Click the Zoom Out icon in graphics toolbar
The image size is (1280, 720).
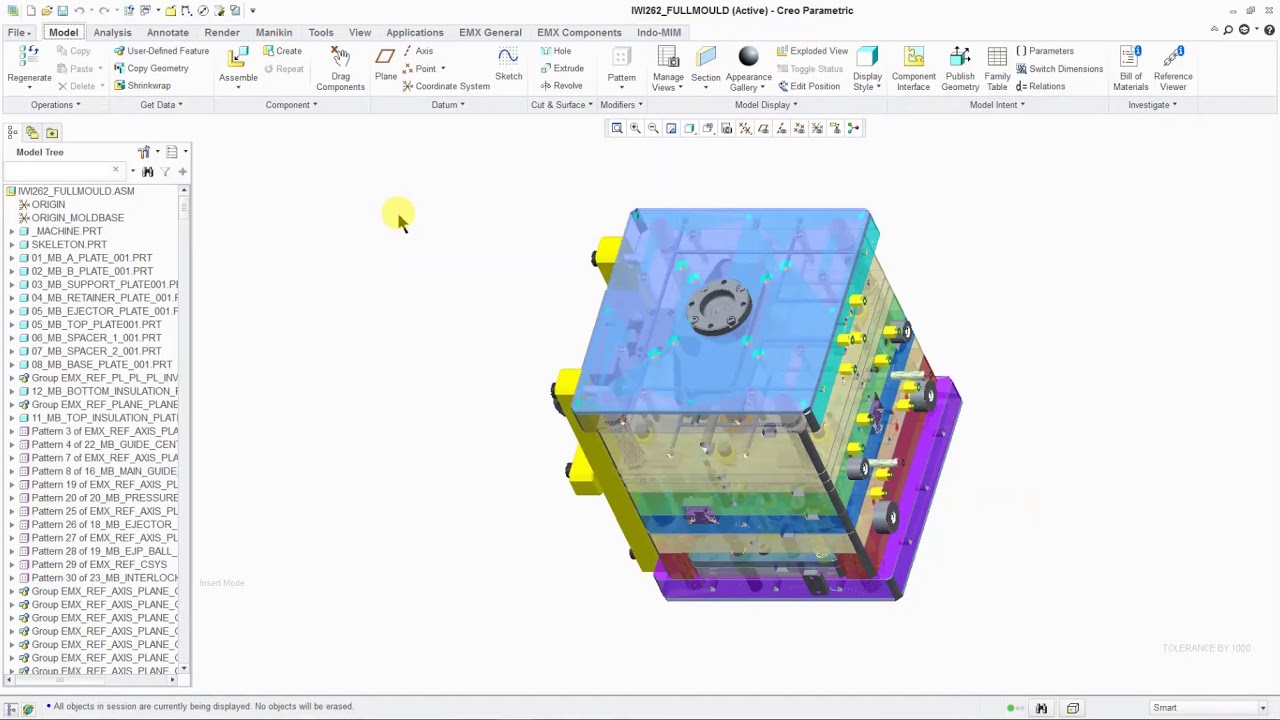653,128
